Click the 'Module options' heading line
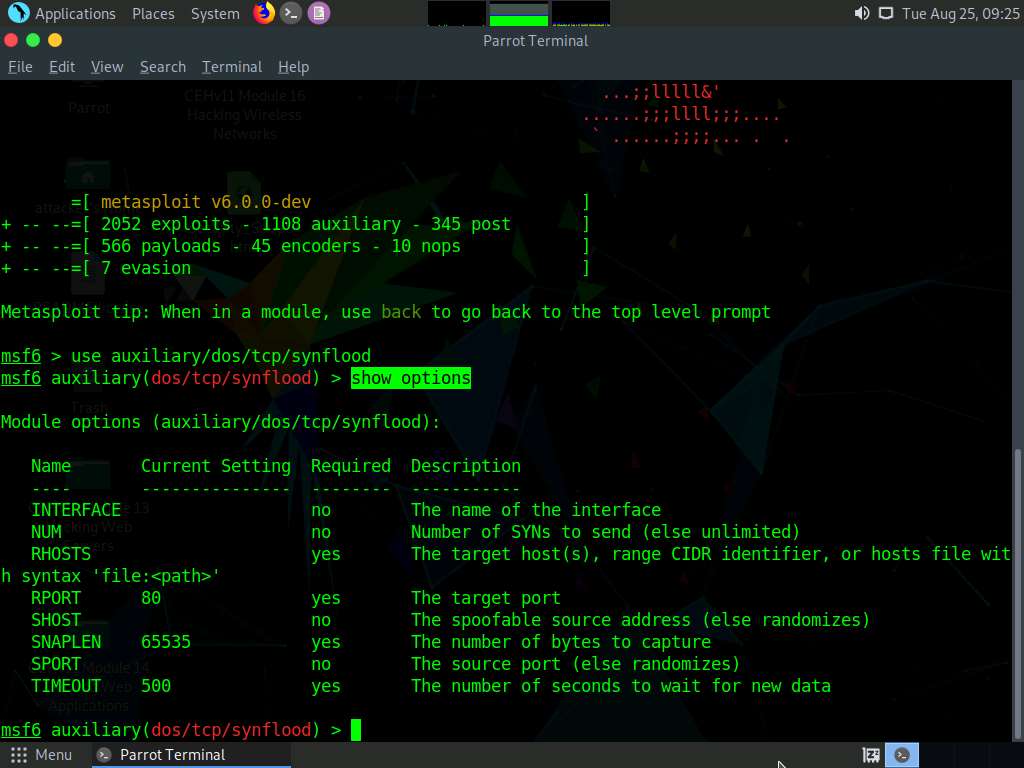Screen dimensions: 1024x768 click(221, 422)
